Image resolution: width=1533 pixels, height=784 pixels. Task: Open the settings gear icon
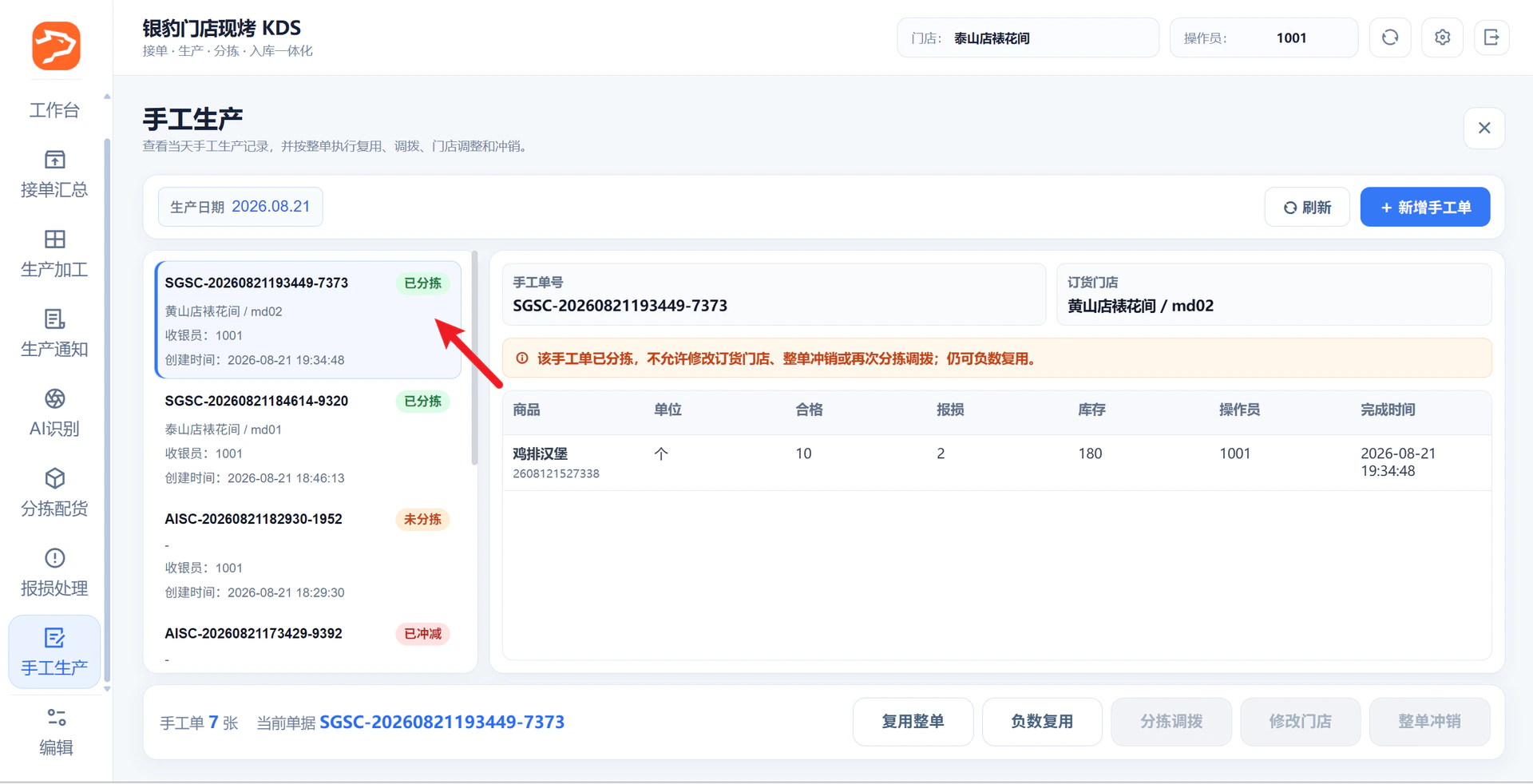click(x=1443, y=38)
